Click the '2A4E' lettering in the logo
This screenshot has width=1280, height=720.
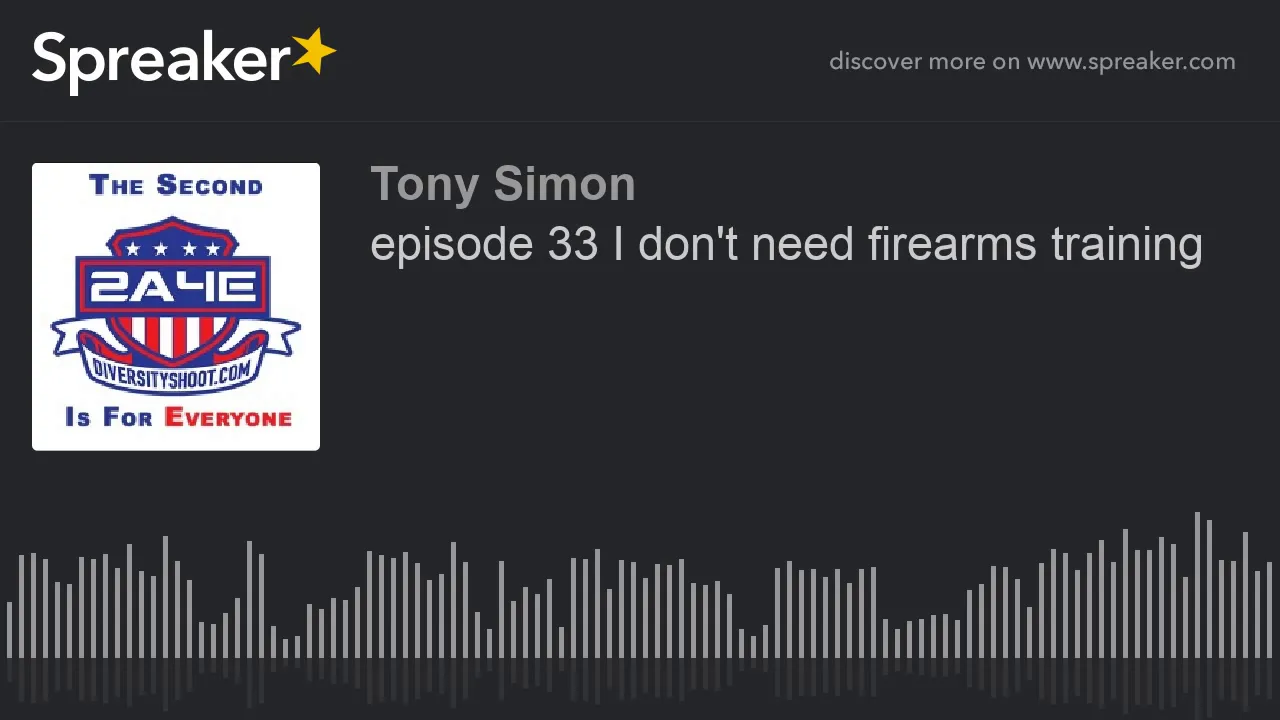[173, 289]
